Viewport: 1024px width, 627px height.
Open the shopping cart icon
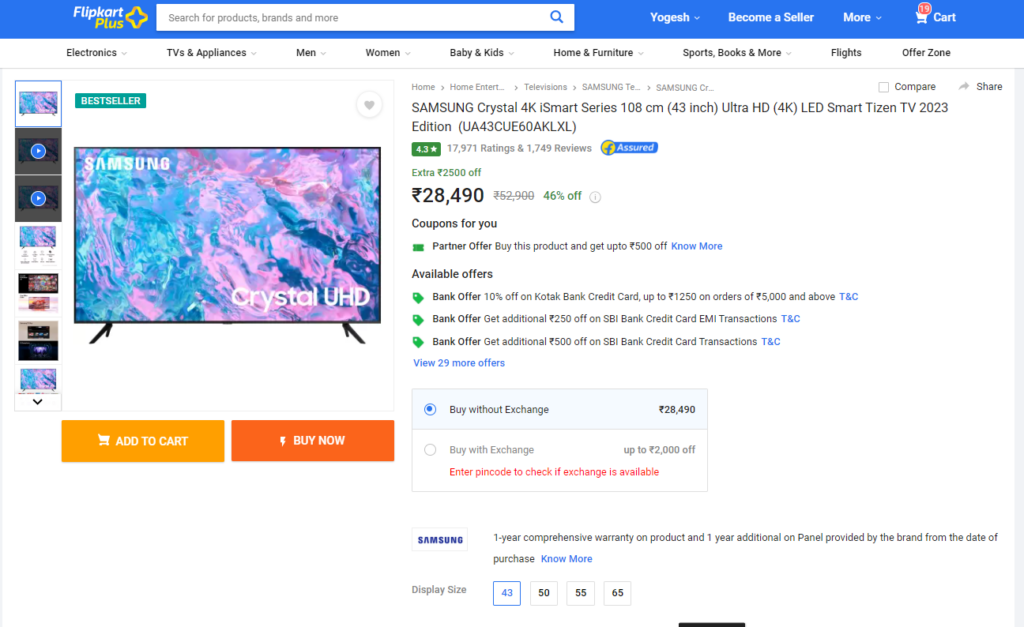click(921, 17)
